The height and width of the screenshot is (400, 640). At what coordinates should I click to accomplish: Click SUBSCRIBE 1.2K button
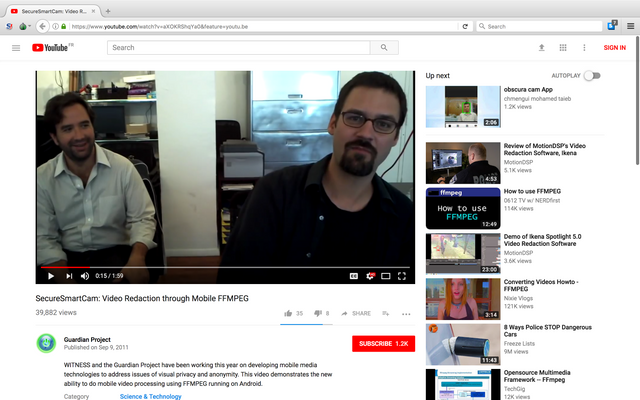384,344
